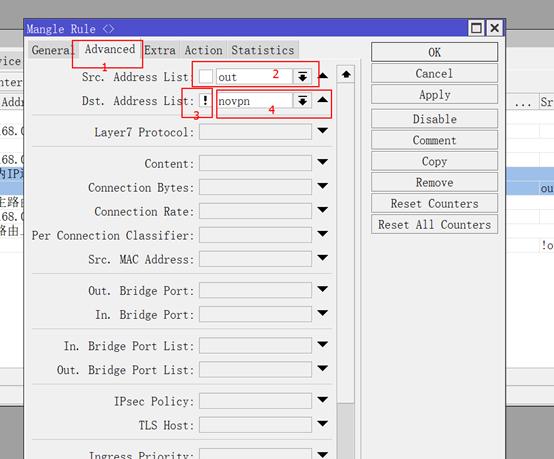This screenshot has width=554, height=459.
Task: Click the Content input field
Action: tap(255, 163)
